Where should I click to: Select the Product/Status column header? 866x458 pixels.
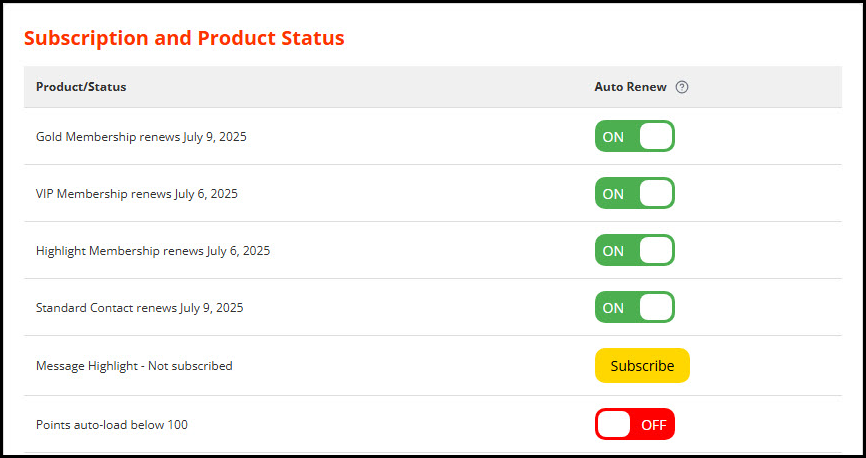[x=81, y=87]
